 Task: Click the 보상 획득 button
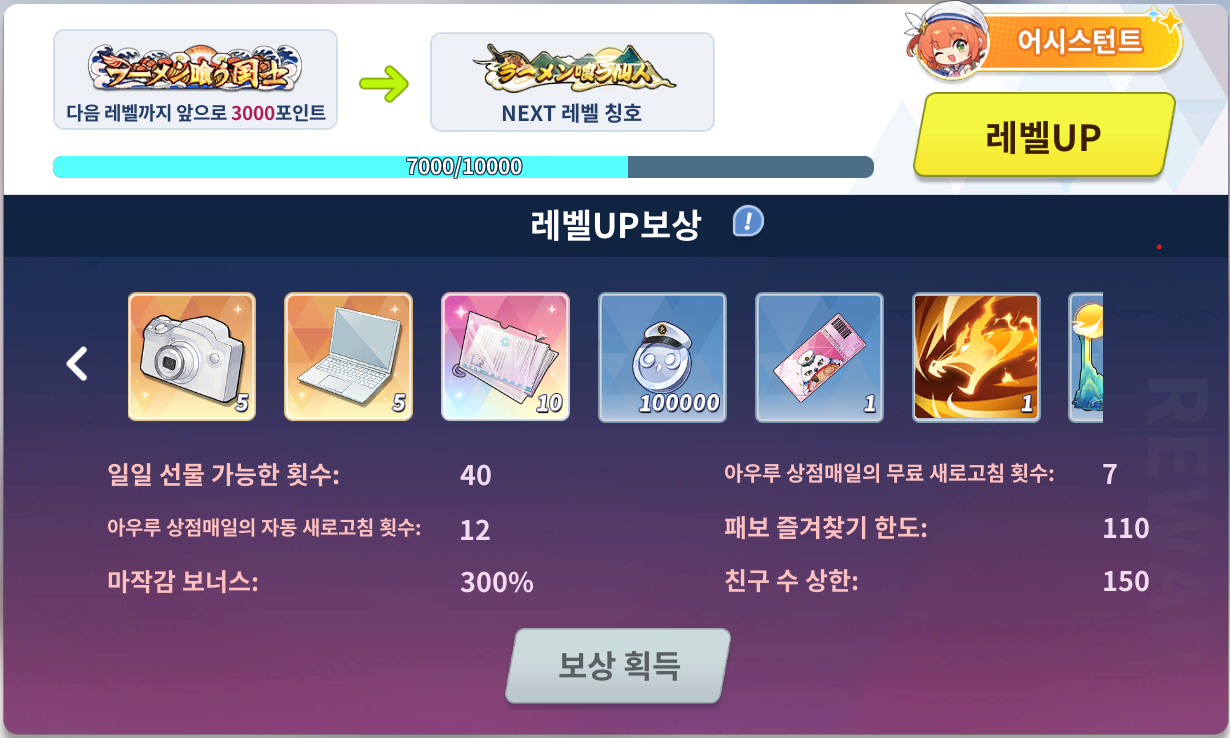618,666
